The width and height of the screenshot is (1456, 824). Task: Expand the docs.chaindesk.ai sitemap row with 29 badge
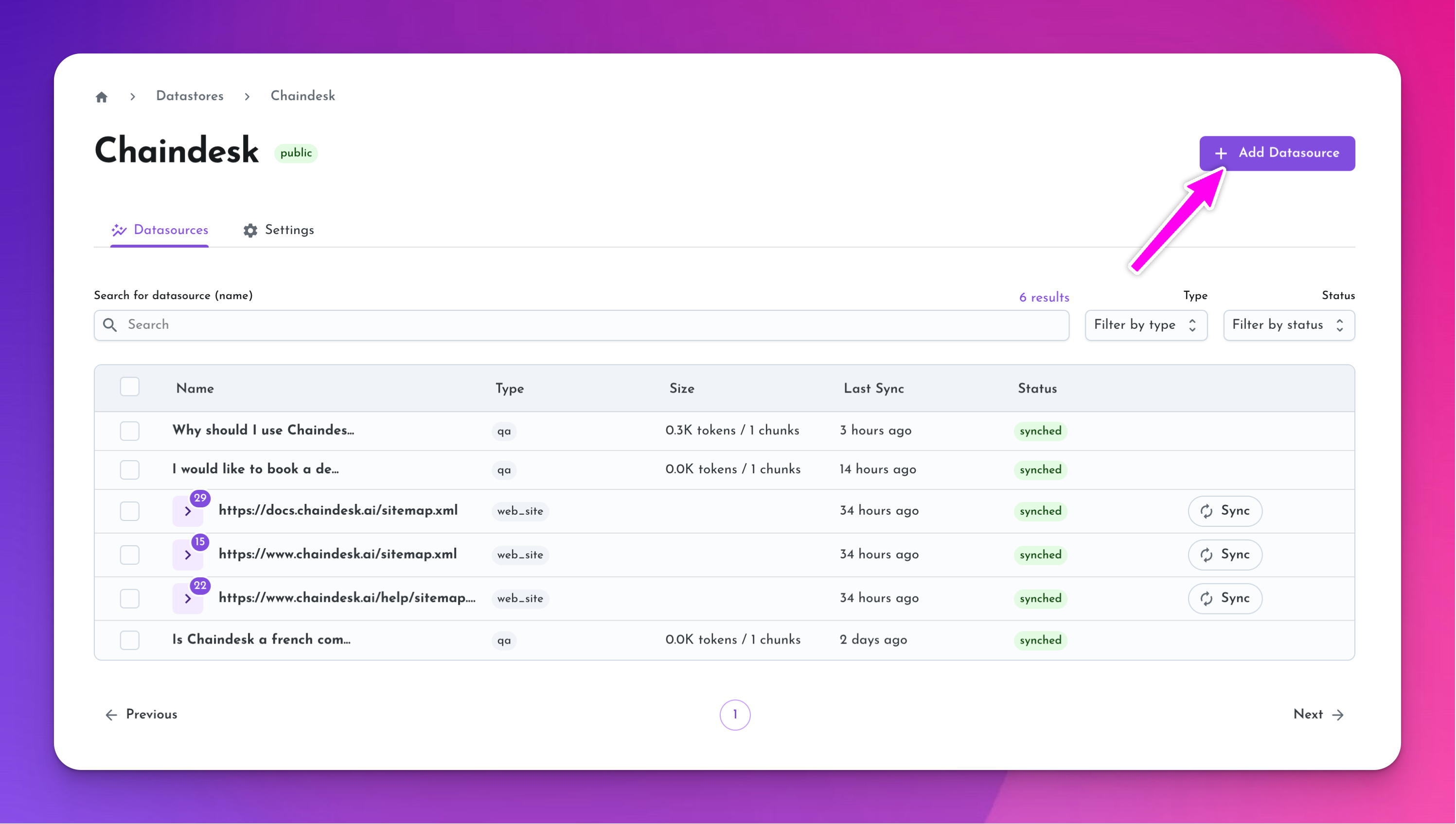coord(188,511)
